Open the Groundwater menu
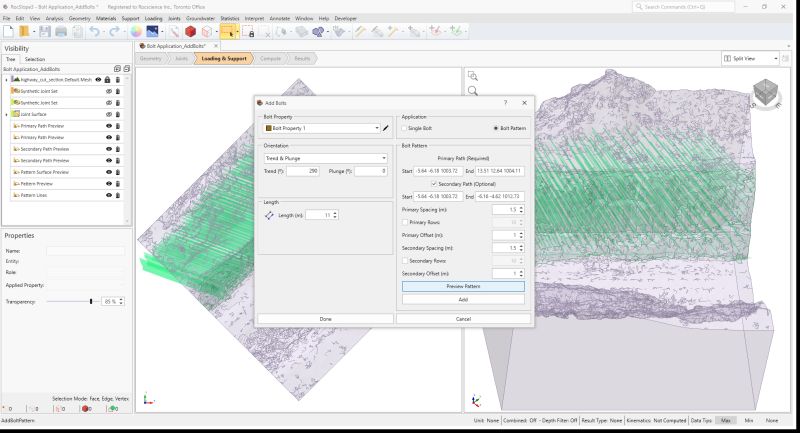Viewport: 800px width, 433px height. 201,18
